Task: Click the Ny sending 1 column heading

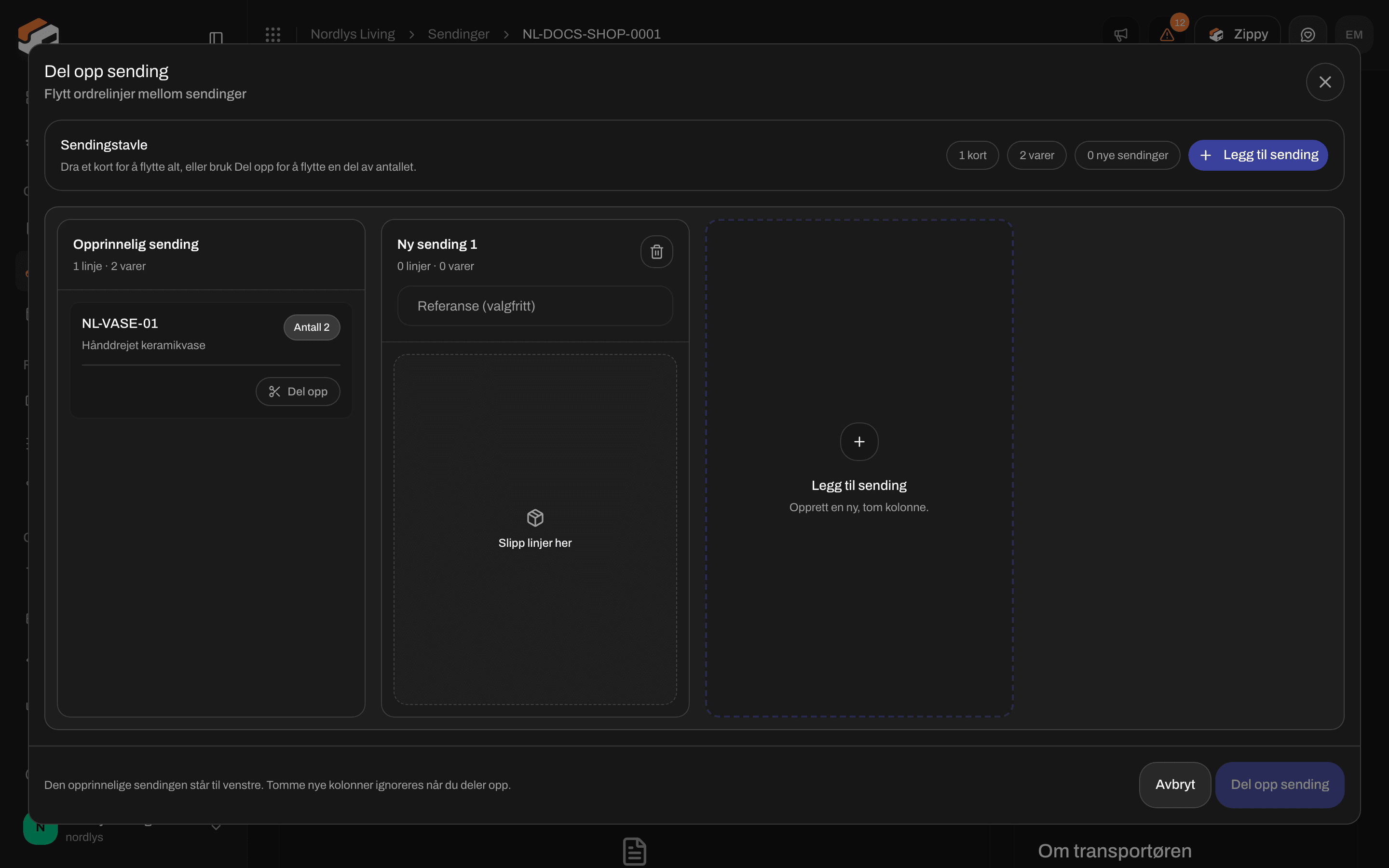Action: [437, 244]
